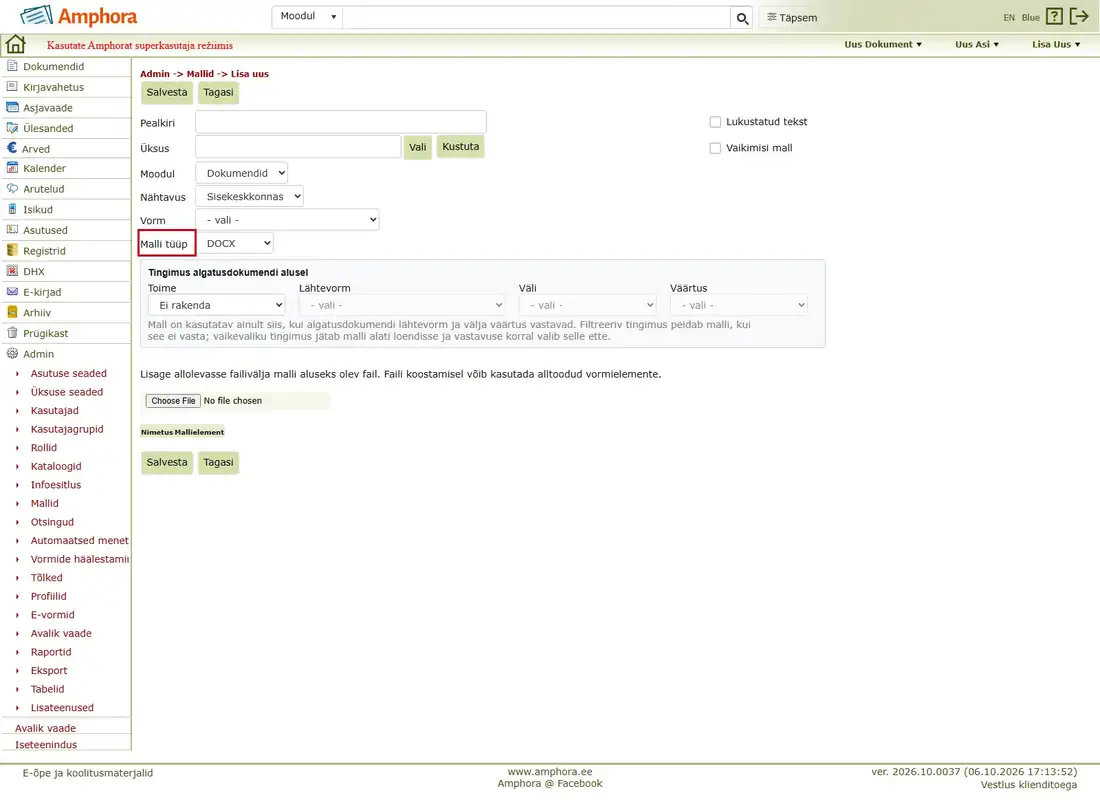Open the Uus Asi menu
Screen dimensions: 1100x804
pyautogui.click(x=977, y=44)
